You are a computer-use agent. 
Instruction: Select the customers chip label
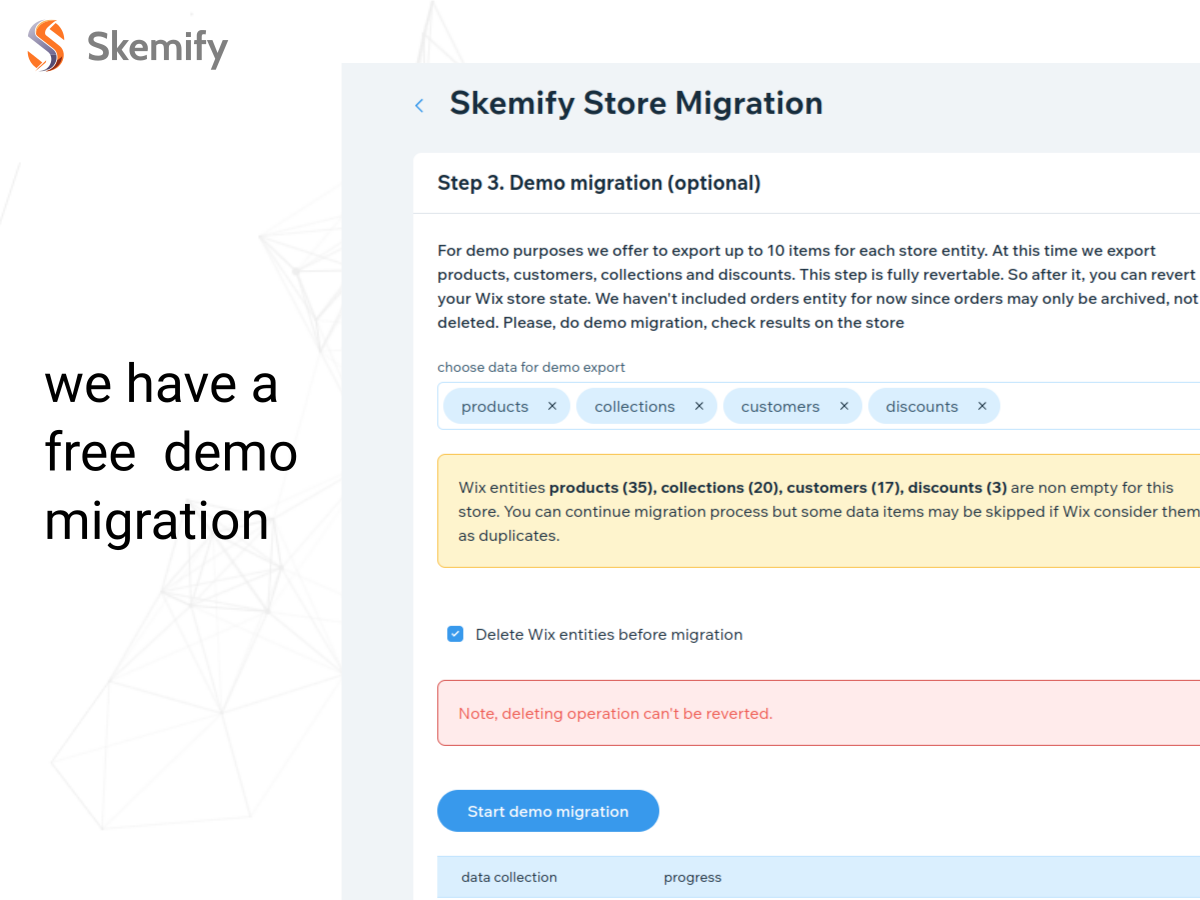coord(780,406)
